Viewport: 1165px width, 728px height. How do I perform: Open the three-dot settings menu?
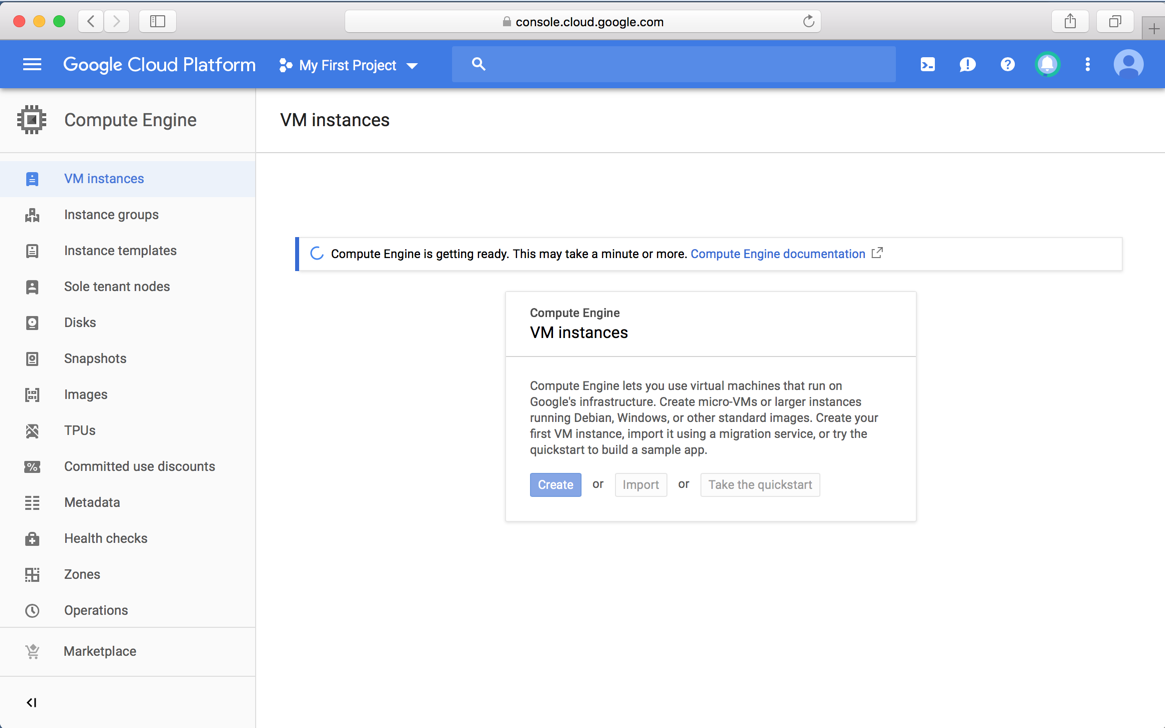tap(1088, 65)
